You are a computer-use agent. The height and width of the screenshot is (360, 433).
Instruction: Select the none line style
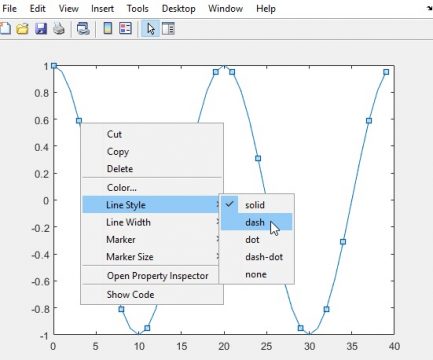pos(256,274)
